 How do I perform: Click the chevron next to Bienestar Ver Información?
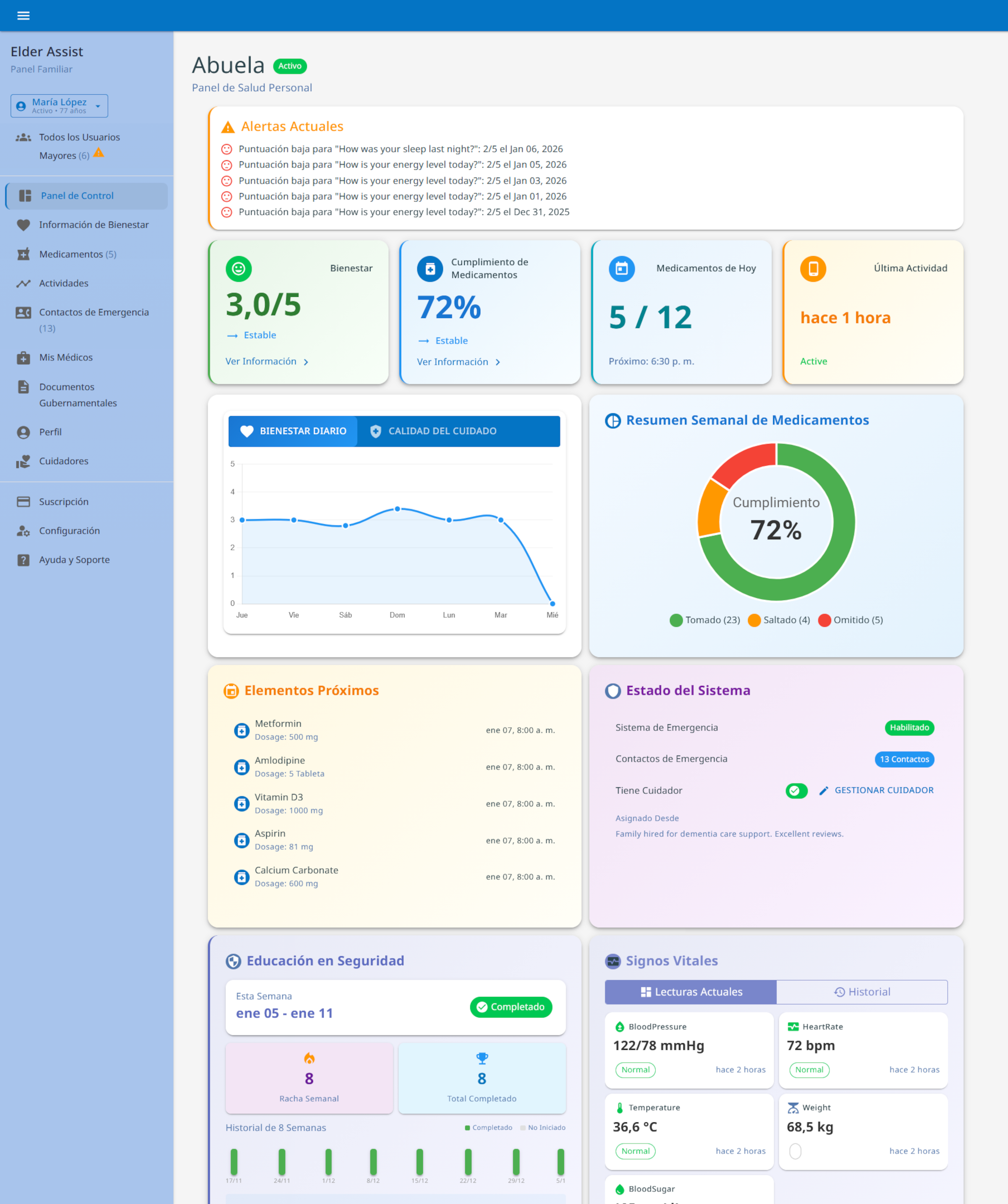pos(306,362)
